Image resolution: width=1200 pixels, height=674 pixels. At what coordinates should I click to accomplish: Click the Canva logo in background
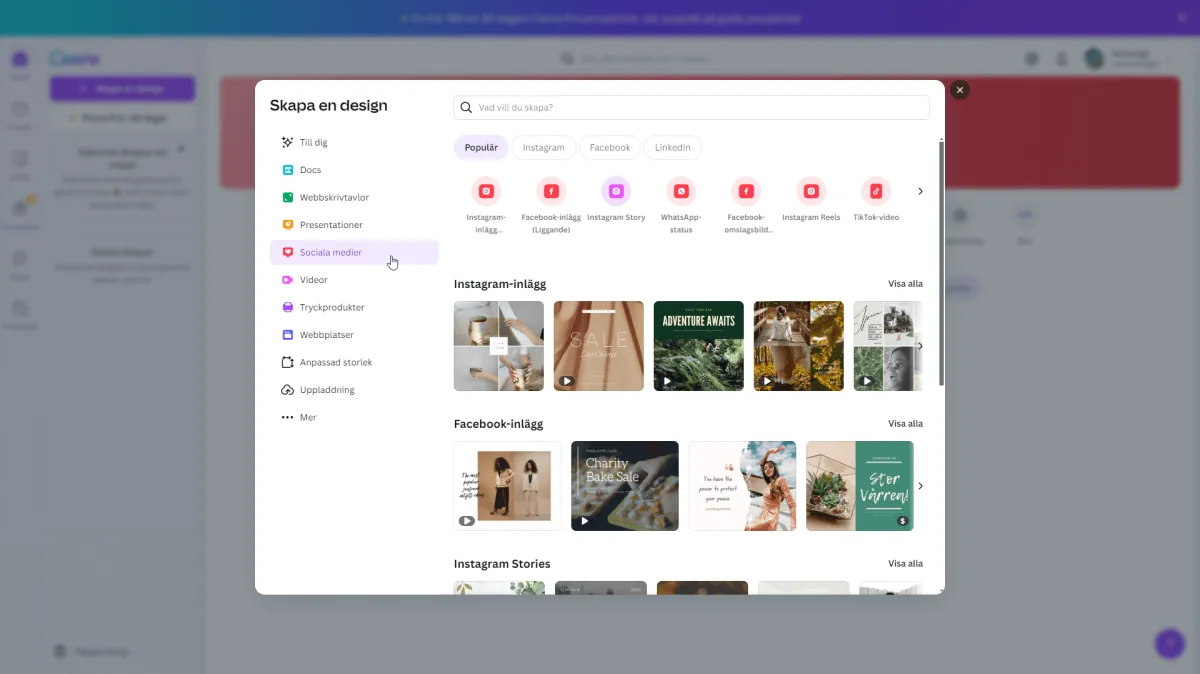[75, 59]
